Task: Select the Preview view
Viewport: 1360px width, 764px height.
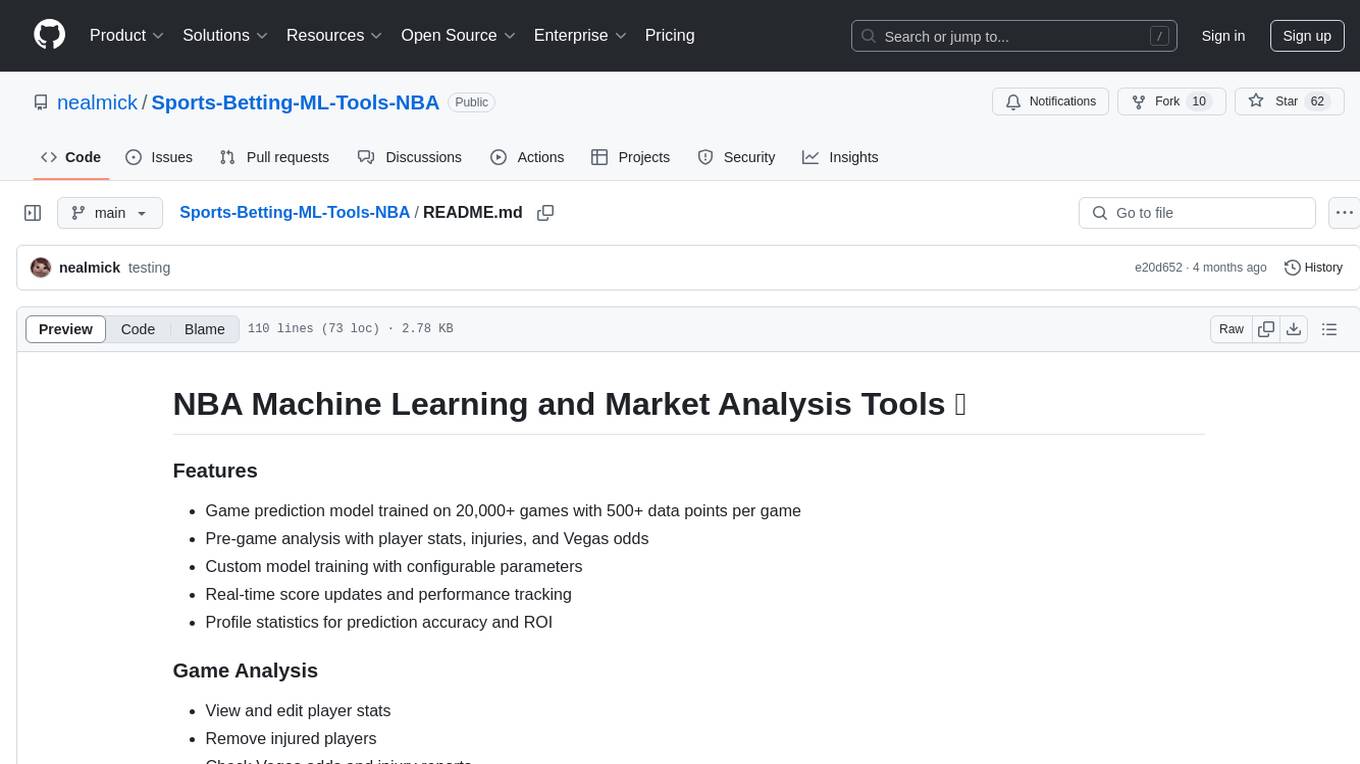Action: coord(66,329)
